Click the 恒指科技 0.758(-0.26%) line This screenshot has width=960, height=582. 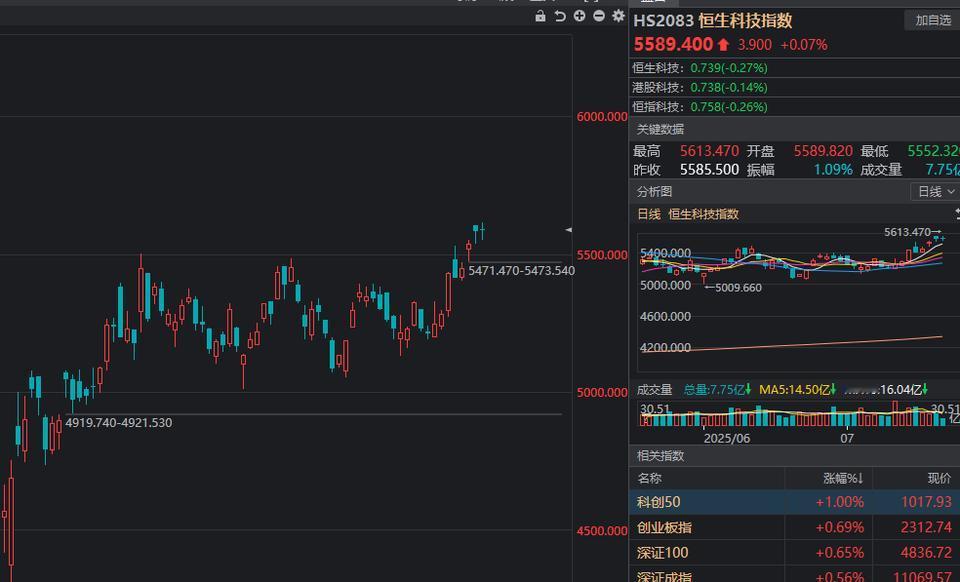(700, 106)
